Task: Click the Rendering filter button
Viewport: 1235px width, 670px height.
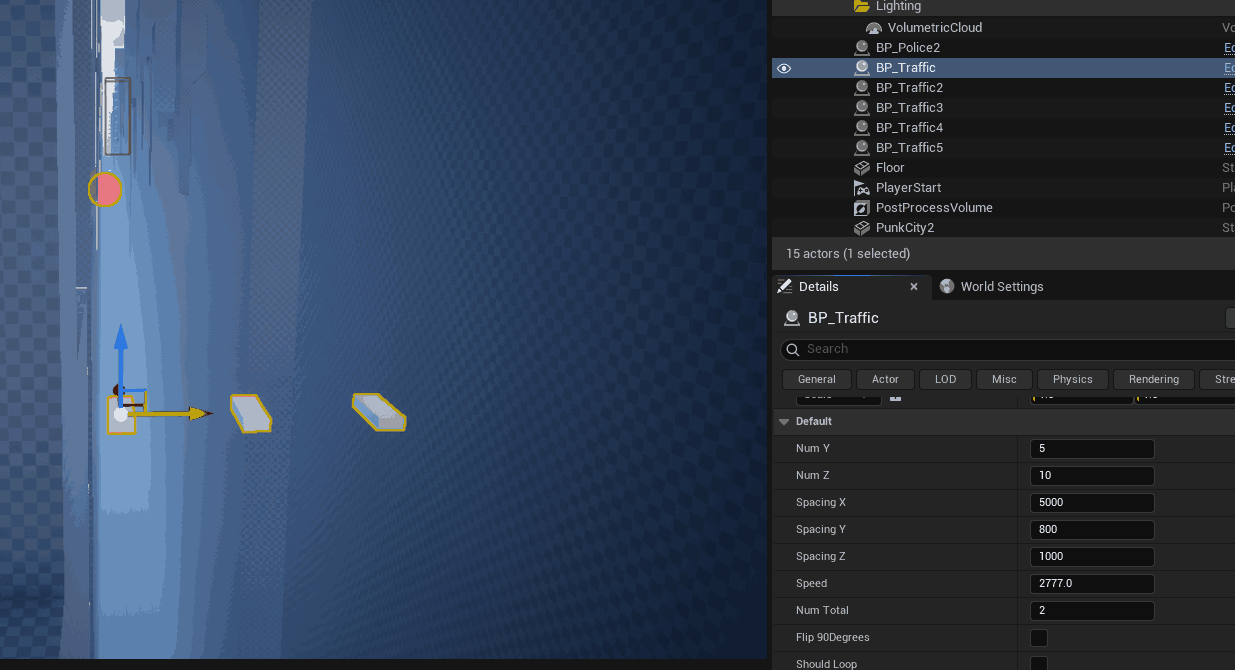Action: 1153,379
